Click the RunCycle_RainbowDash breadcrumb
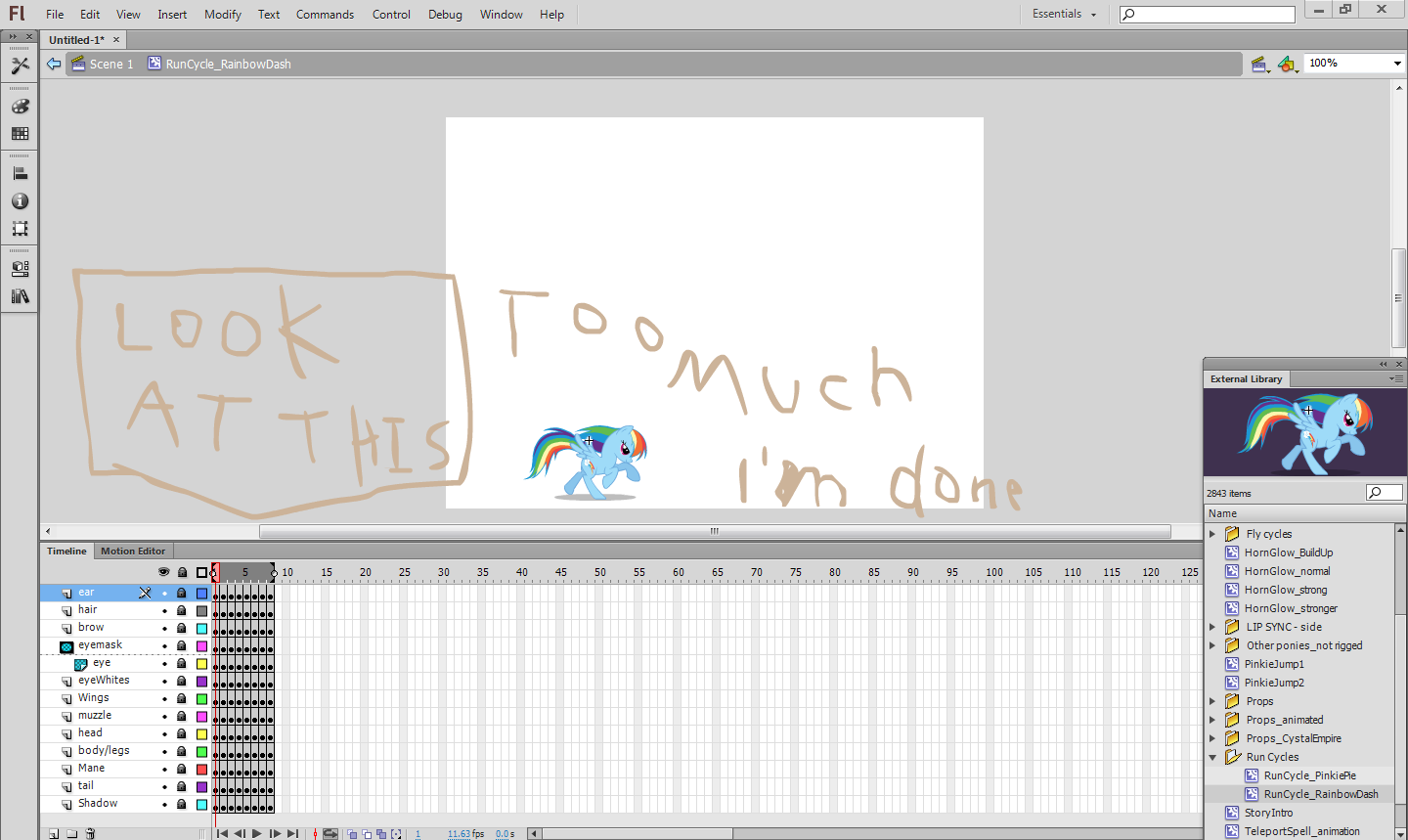This screenshot has height=840, width=1408. click(x=219, y=64)
